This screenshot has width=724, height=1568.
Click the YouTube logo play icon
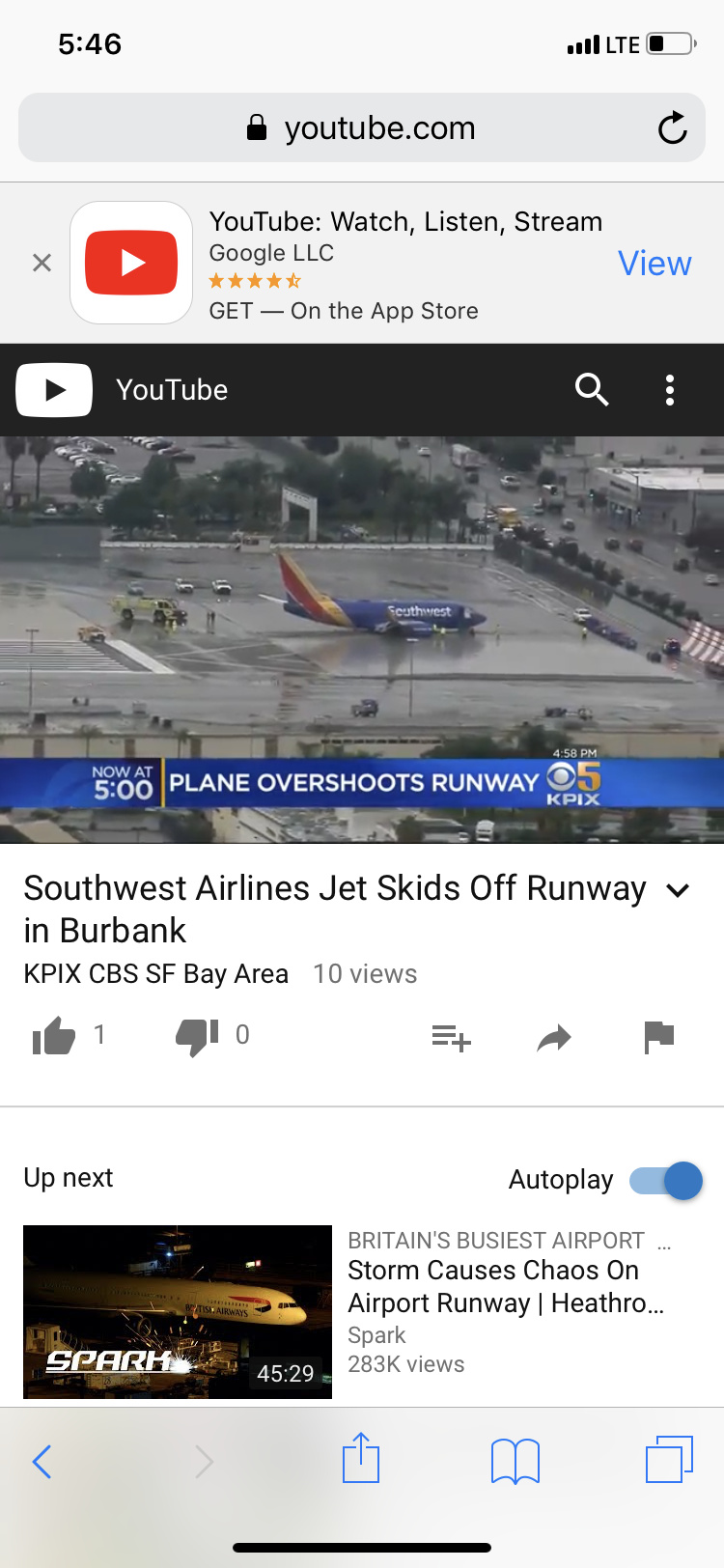coord(54,390)
